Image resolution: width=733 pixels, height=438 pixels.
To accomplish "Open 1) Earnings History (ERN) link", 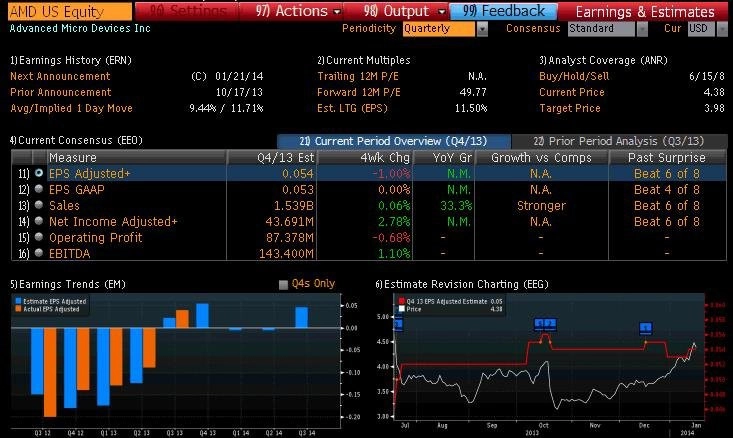I will 71,60.
